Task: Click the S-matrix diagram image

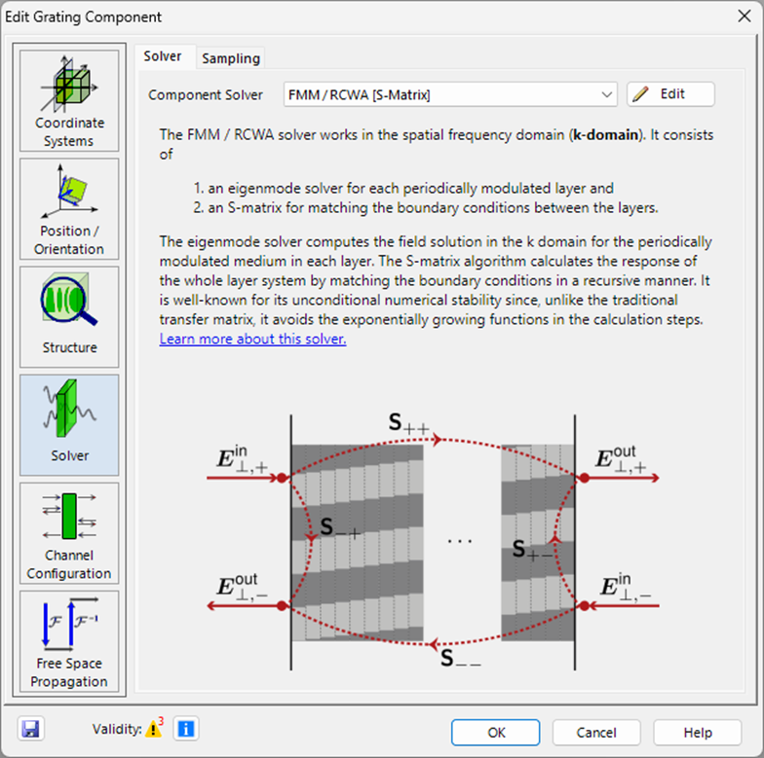Action: click(433, 542)
